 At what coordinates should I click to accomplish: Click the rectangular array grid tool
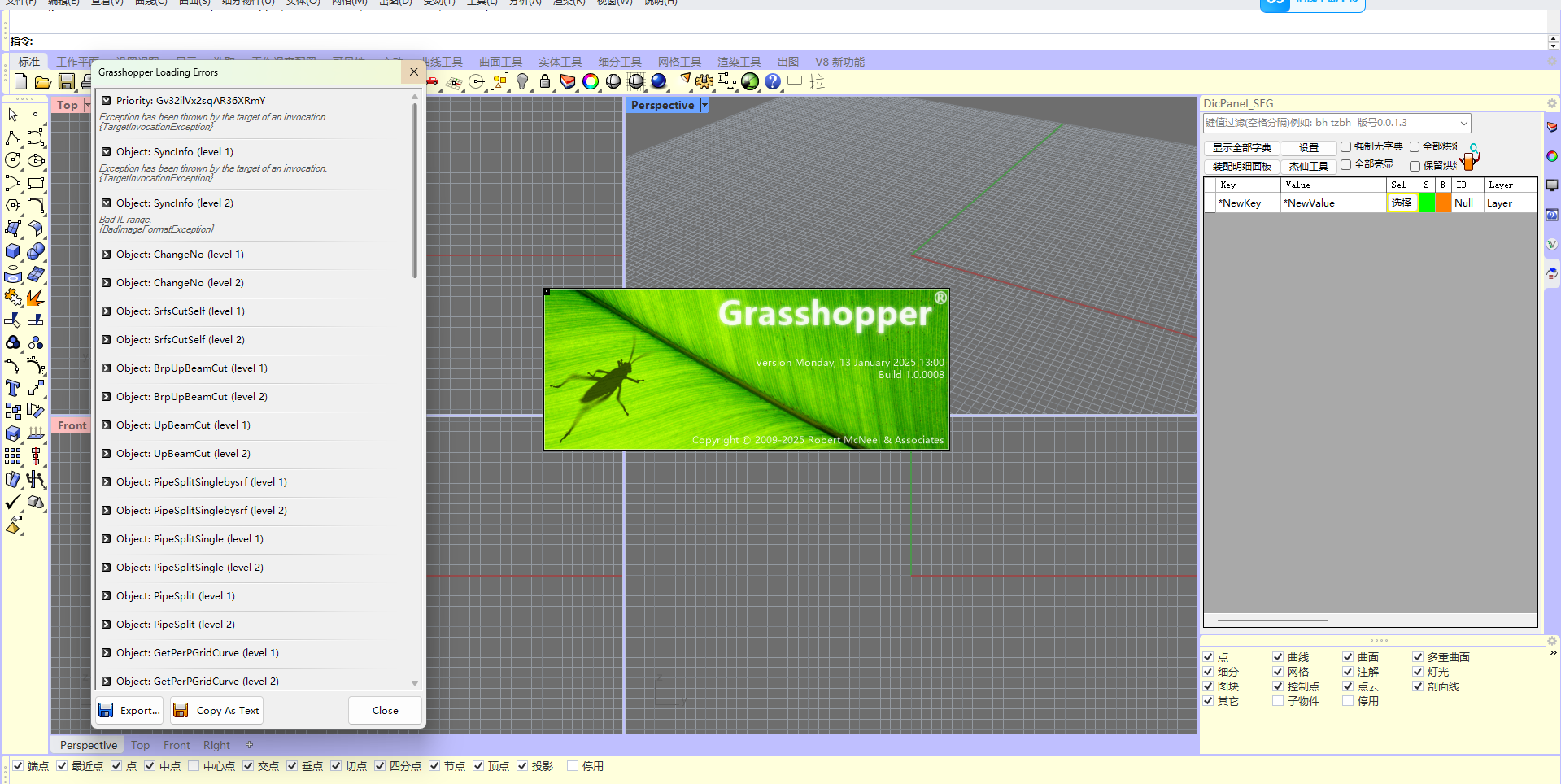[x=13, y=456]
